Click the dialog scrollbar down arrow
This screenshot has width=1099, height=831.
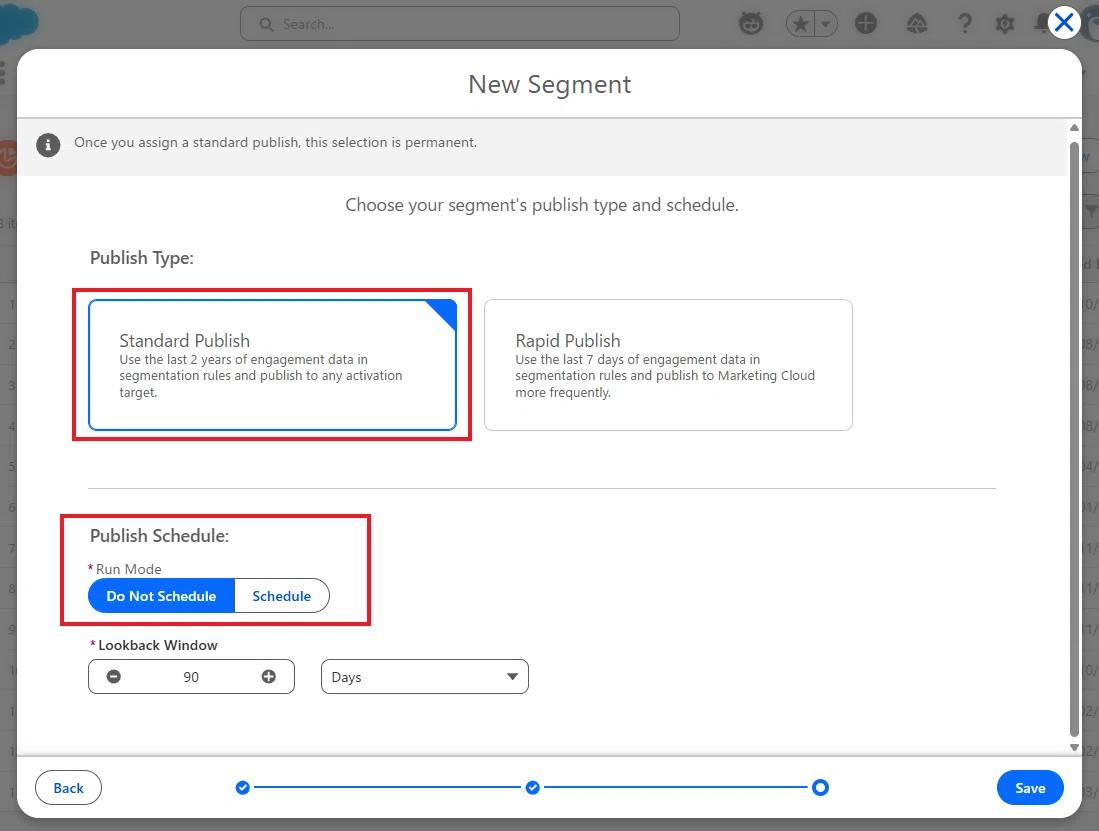point(1074,747)
